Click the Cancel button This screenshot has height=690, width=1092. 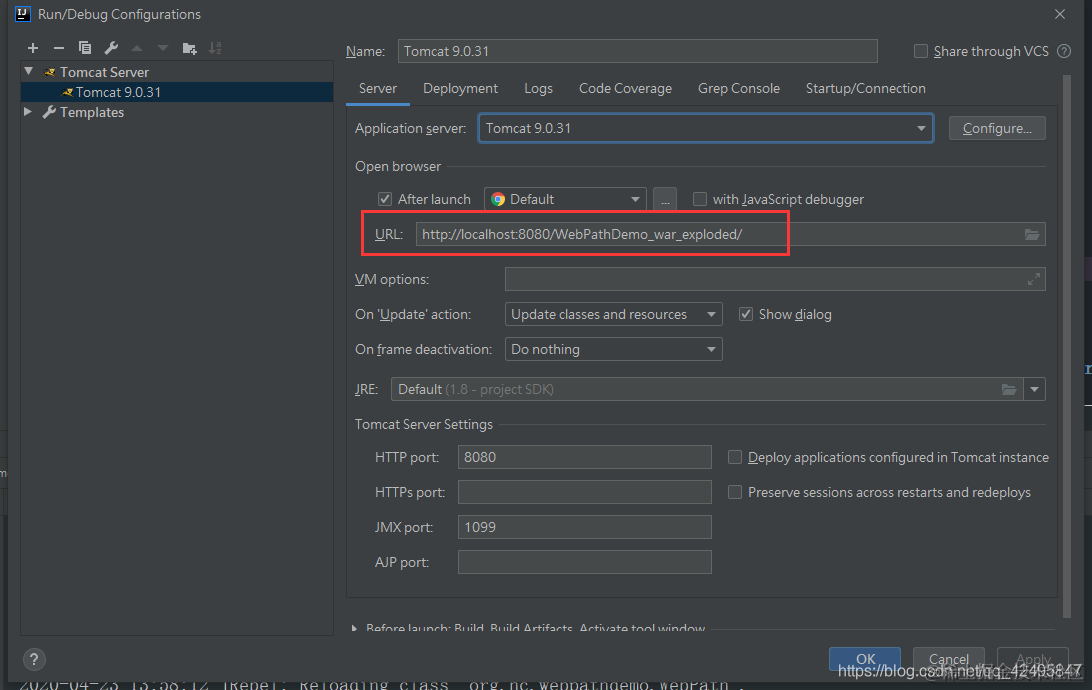[x=949, y=659]
